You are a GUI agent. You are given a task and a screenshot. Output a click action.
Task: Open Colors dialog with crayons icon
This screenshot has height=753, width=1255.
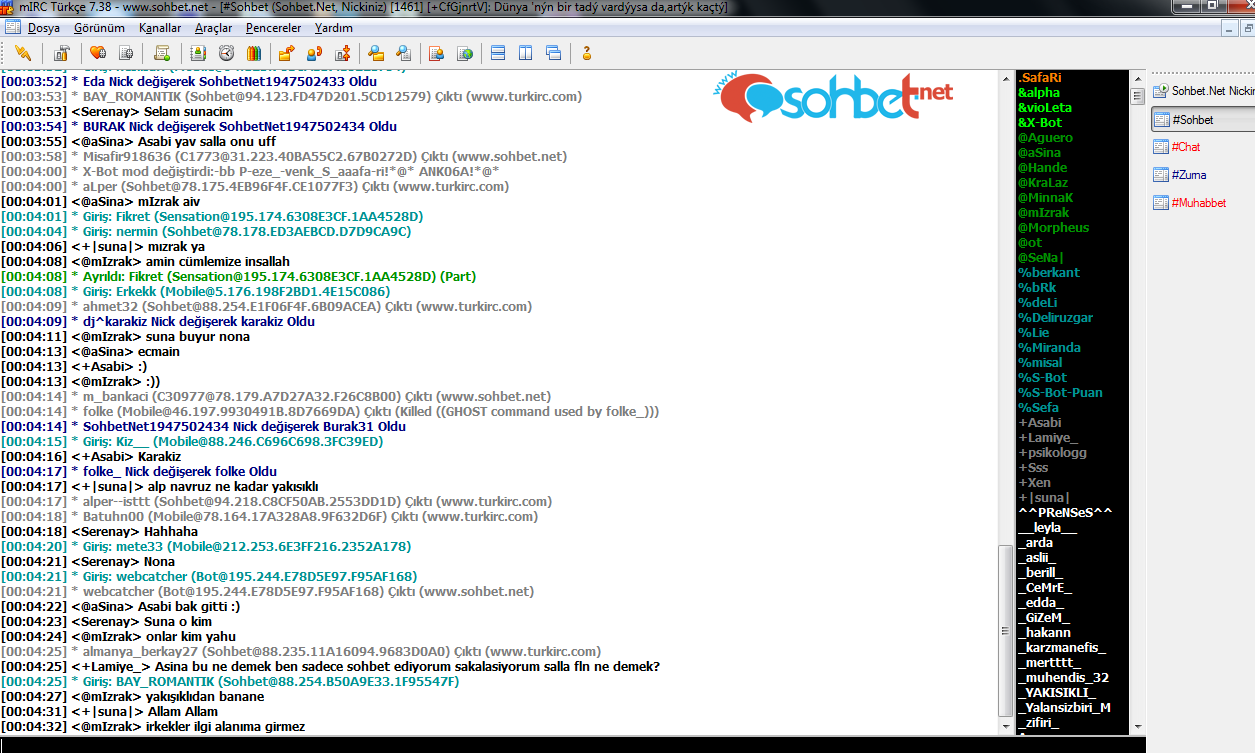254,53
